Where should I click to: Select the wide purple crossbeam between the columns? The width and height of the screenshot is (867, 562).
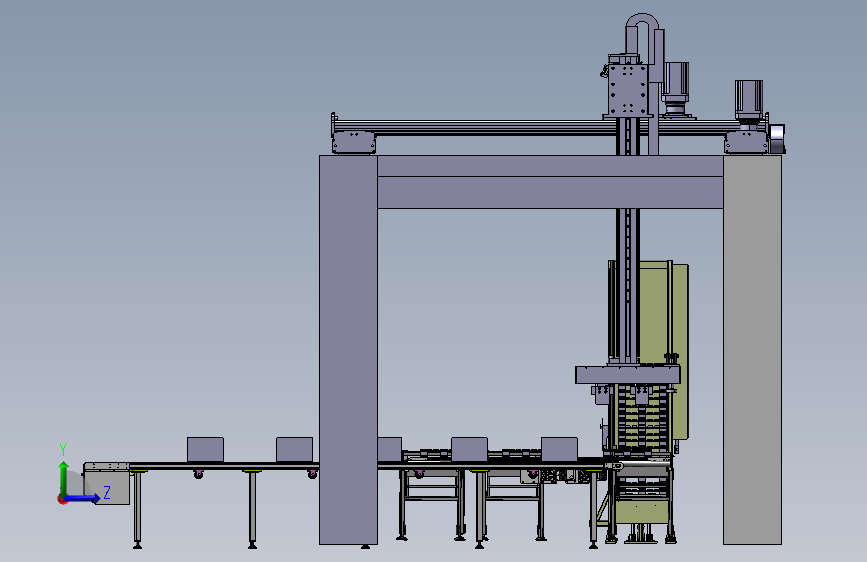coord(550,182)
